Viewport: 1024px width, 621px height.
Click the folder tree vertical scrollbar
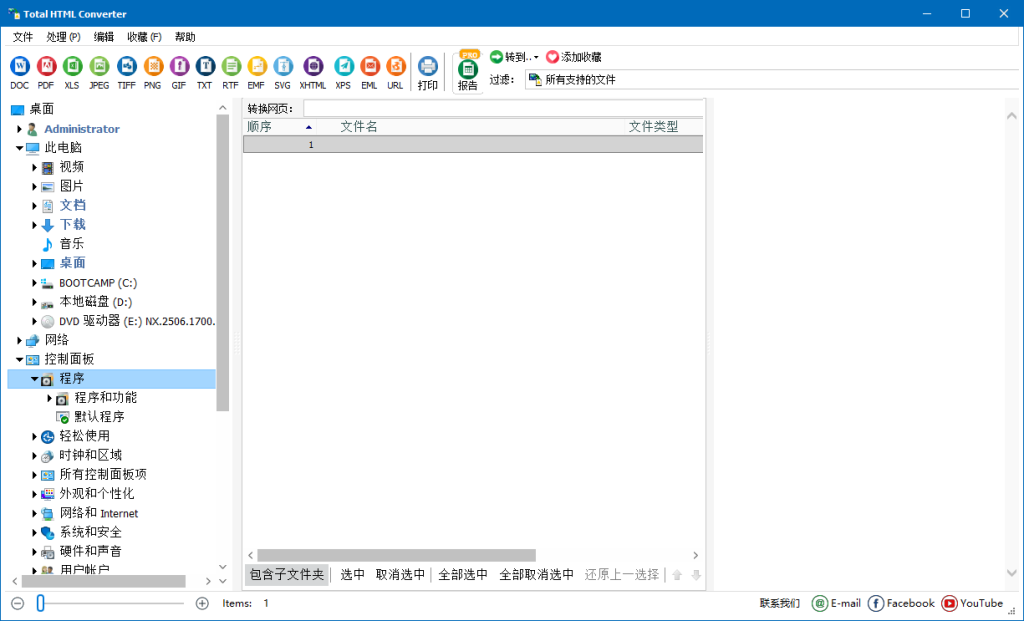tap(223, 263)
